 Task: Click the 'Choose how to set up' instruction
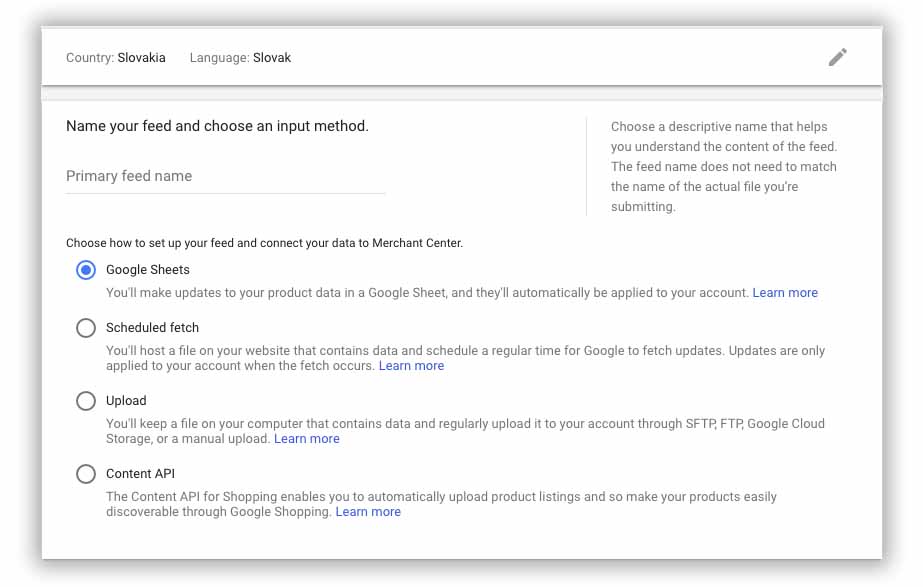[x=264, y=243]
